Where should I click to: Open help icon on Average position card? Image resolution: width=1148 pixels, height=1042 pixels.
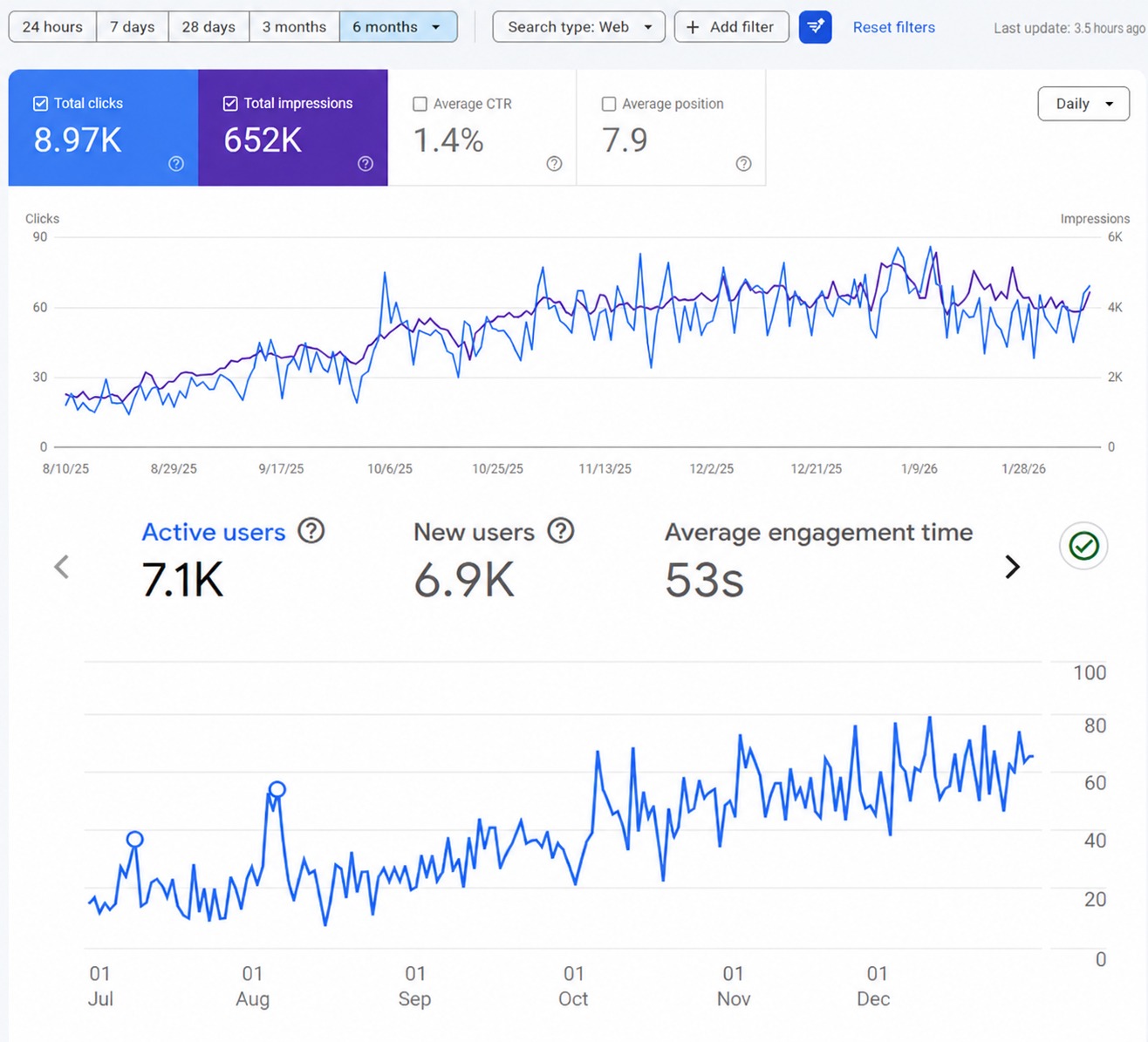pos(743,164)
